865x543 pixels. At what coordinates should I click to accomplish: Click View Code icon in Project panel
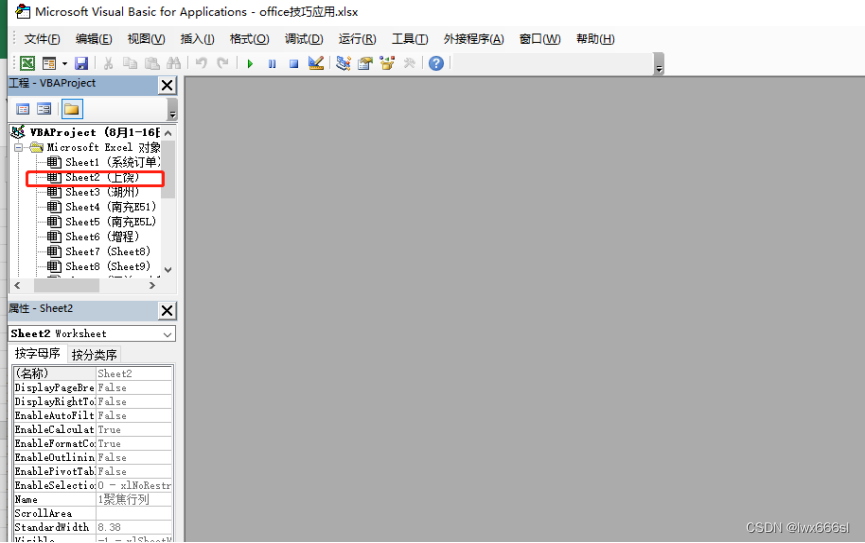[x=23, y=109]
